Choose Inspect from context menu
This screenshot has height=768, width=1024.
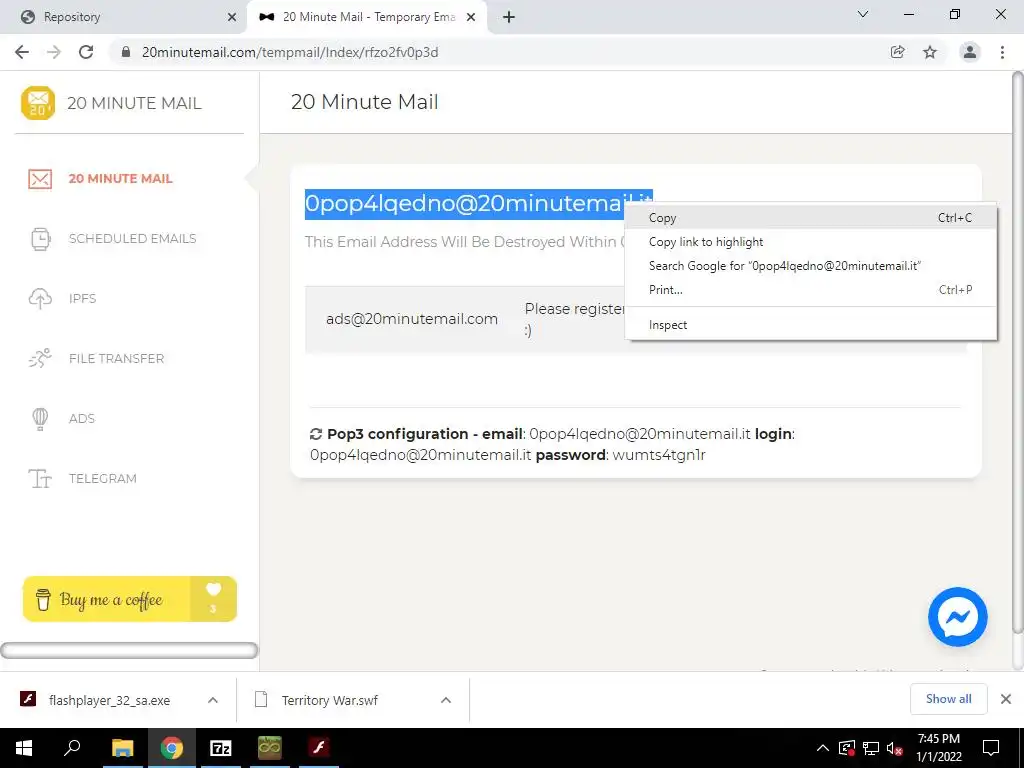(x=810, y=325)
